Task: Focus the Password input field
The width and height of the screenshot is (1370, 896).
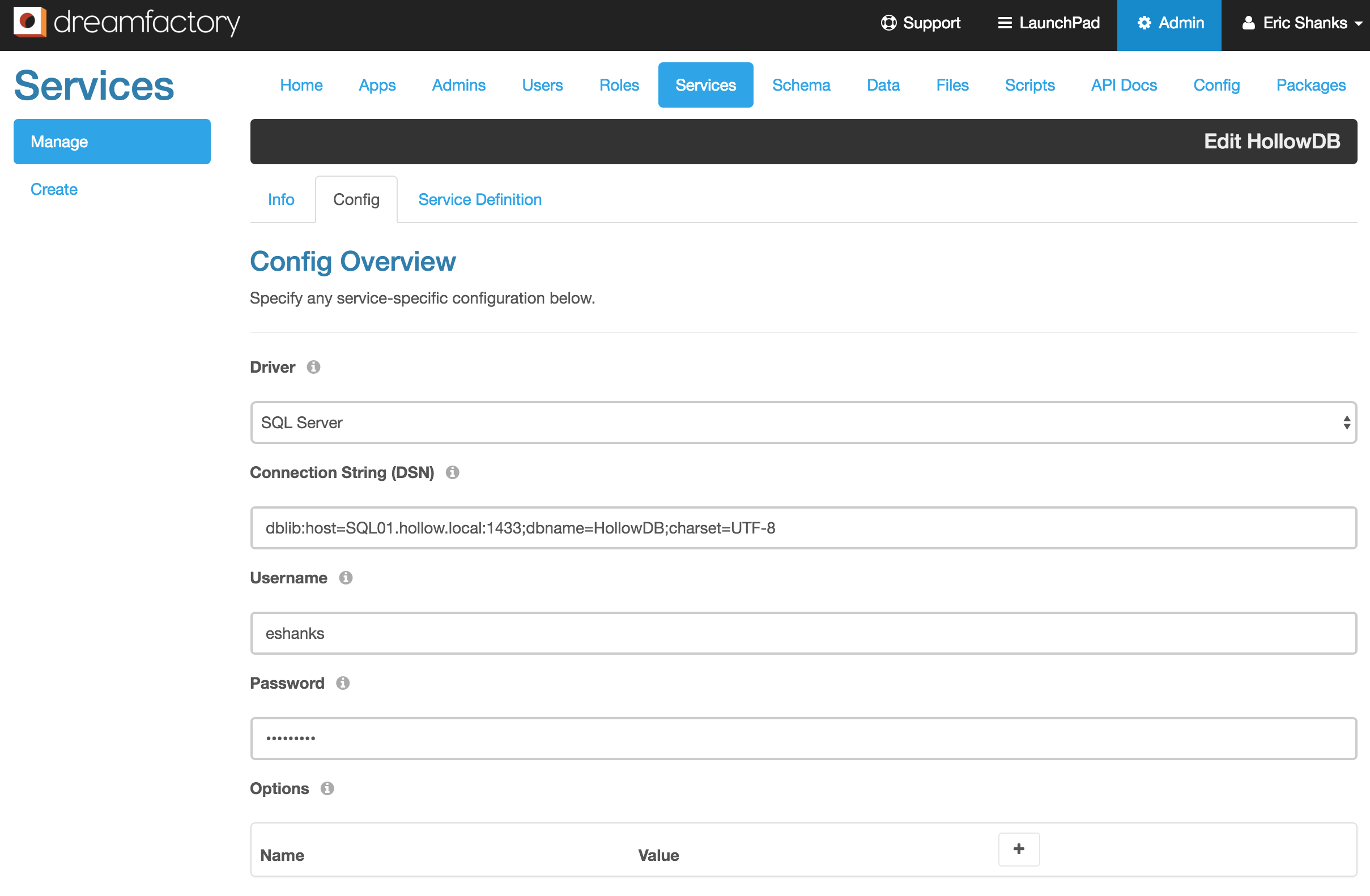Action: point(803,739)
